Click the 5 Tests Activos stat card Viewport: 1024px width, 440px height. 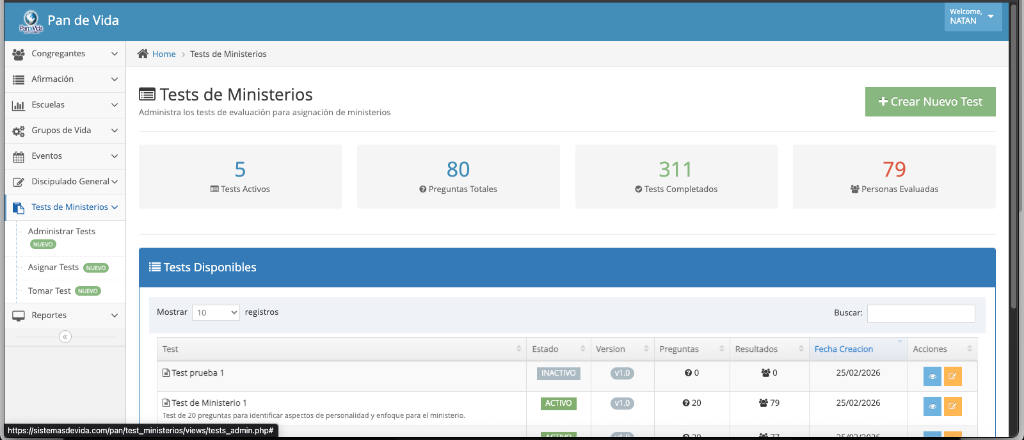[240, 177]
